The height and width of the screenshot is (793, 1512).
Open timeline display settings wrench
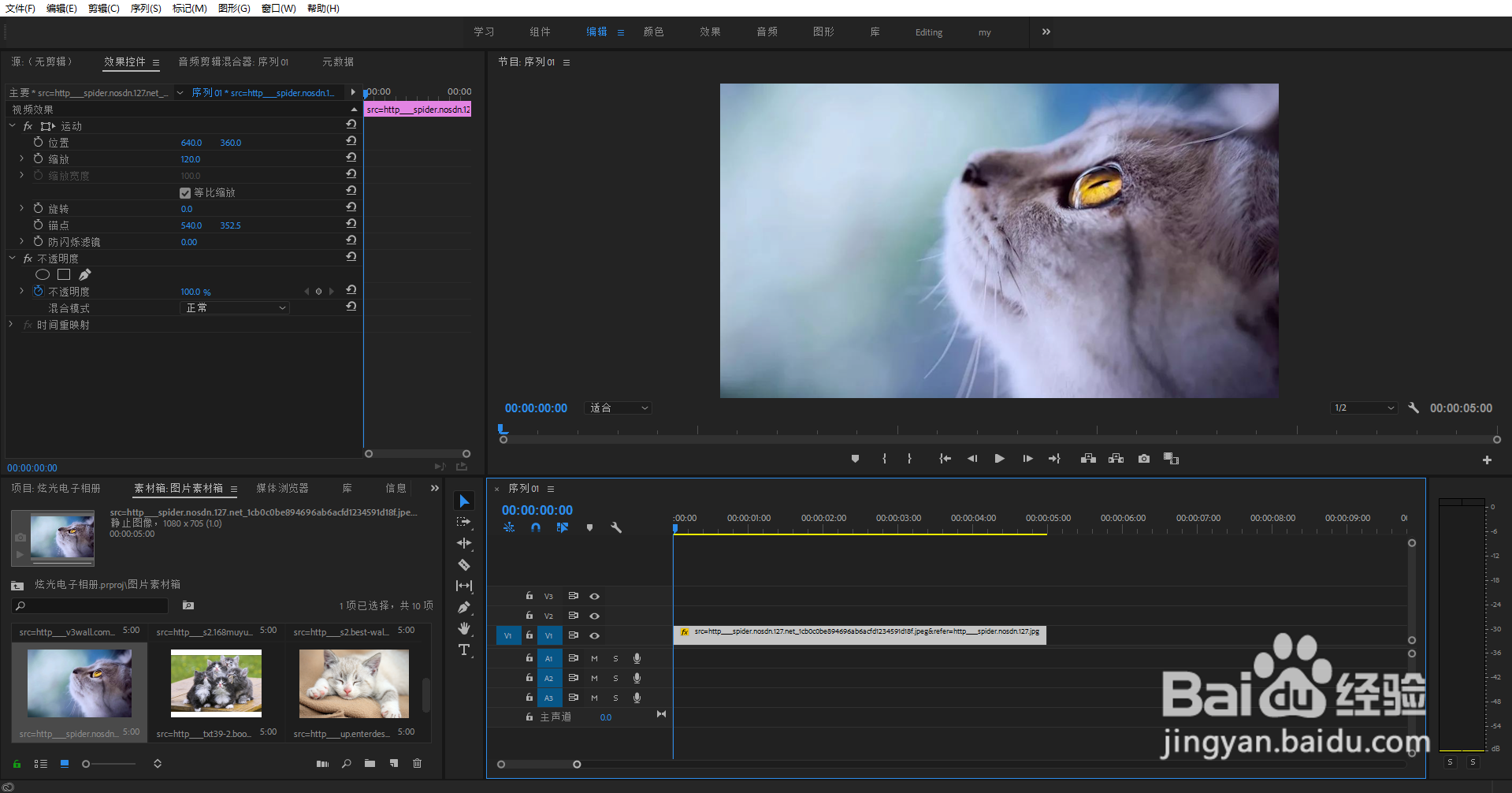pyautogui.click(x=616, y=527)
